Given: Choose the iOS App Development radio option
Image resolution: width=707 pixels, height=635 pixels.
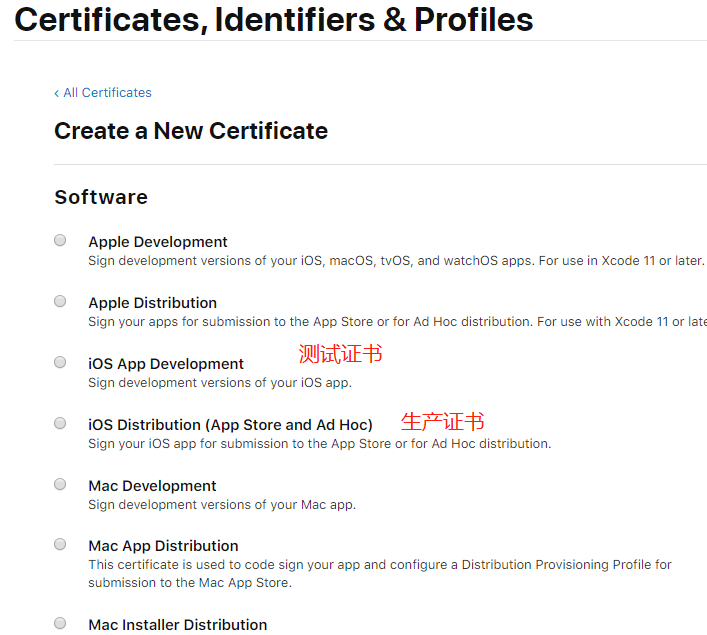Looking at the screenshot, I should pyautogui.click(x=60, y=362).
